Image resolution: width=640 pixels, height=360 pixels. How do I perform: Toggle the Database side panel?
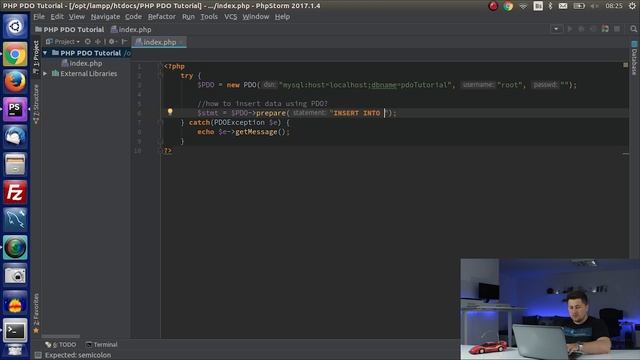point(634,58)
